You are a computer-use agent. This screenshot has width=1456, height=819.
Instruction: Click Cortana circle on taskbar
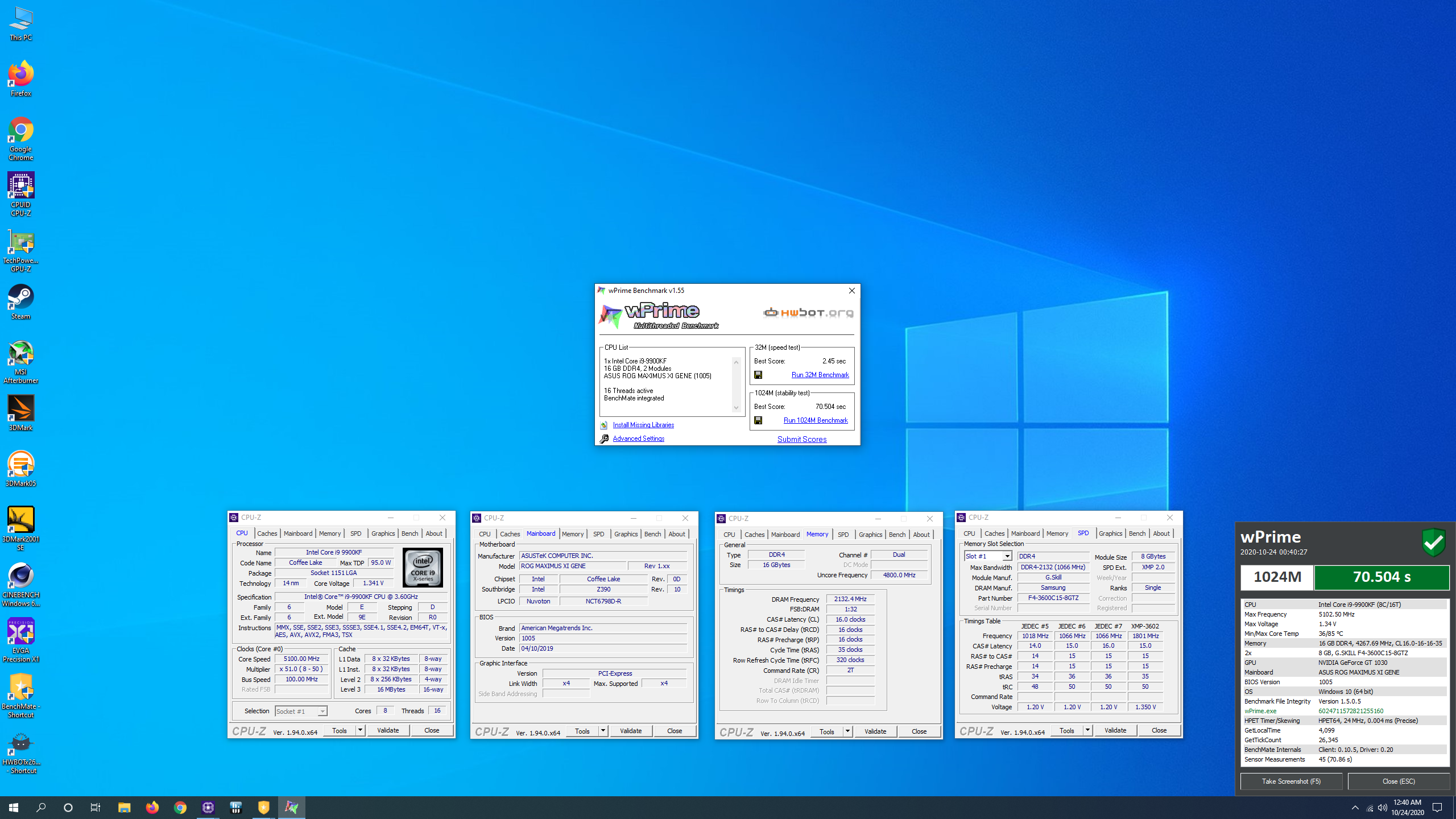68,807
